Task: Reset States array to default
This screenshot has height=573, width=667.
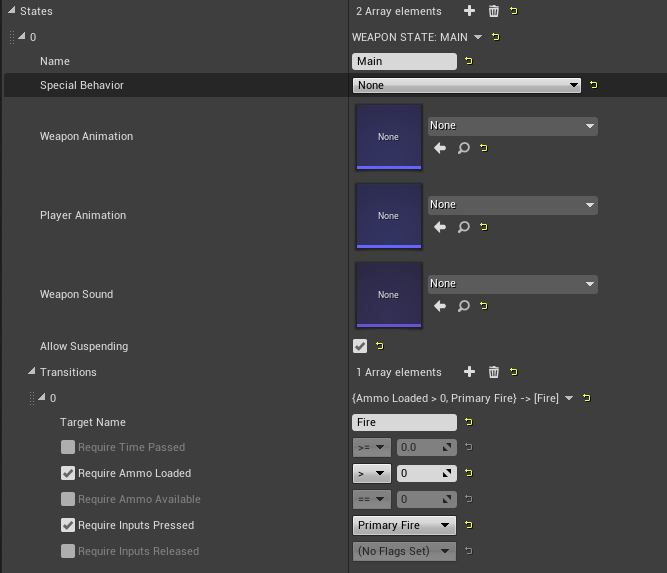Action: [x=514, y=11]
